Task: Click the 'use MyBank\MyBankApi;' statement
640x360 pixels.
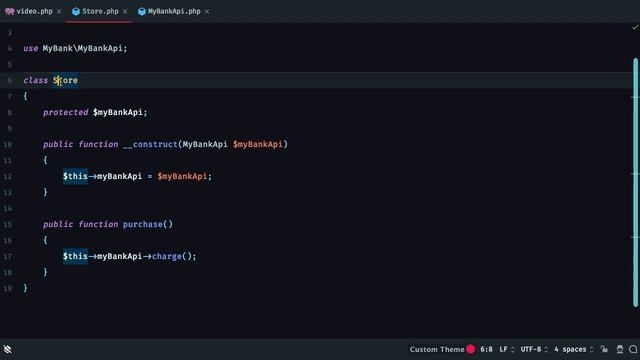Action: tap(75, 49)
